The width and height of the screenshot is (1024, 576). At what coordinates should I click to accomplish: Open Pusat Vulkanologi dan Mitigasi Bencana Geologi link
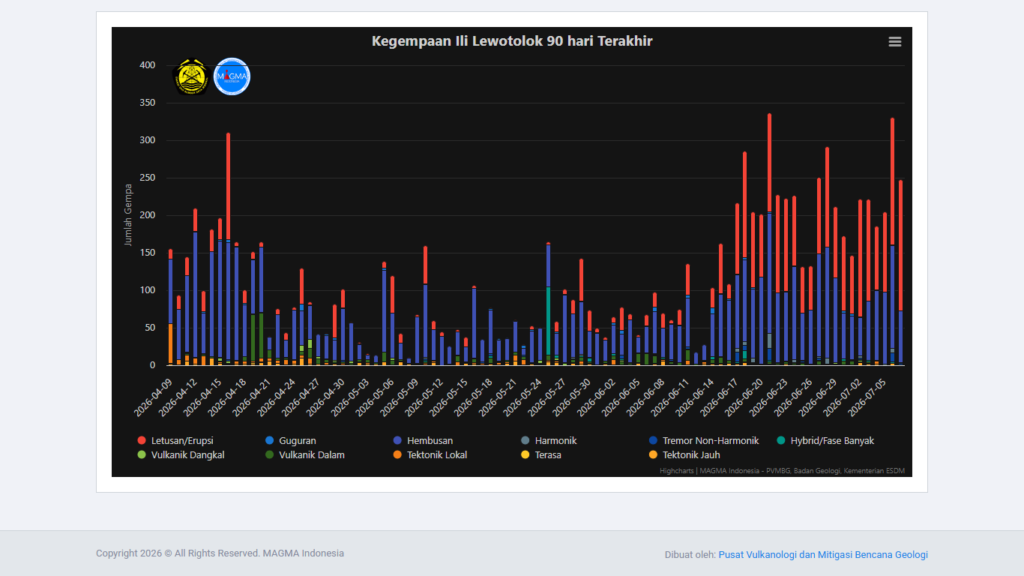pyautogui.click(x=823, y=554)
